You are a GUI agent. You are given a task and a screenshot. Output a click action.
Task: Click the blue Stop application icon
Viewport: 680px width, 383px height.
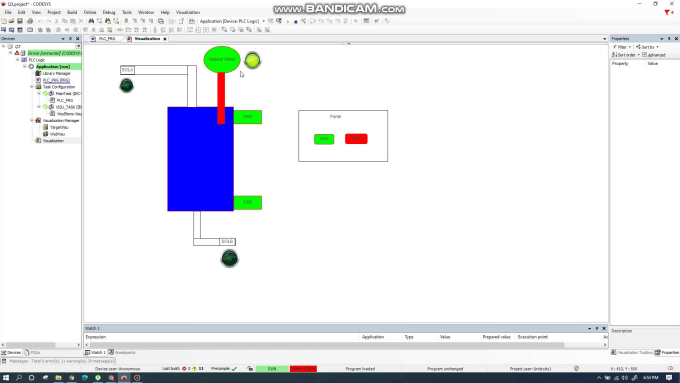coord(295,21)
